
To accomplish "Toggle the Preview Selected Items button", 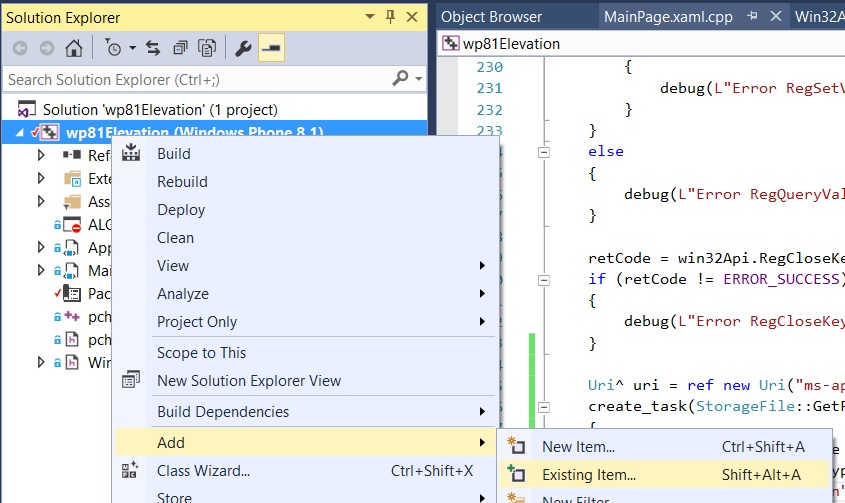I will (x=271, y=47).
